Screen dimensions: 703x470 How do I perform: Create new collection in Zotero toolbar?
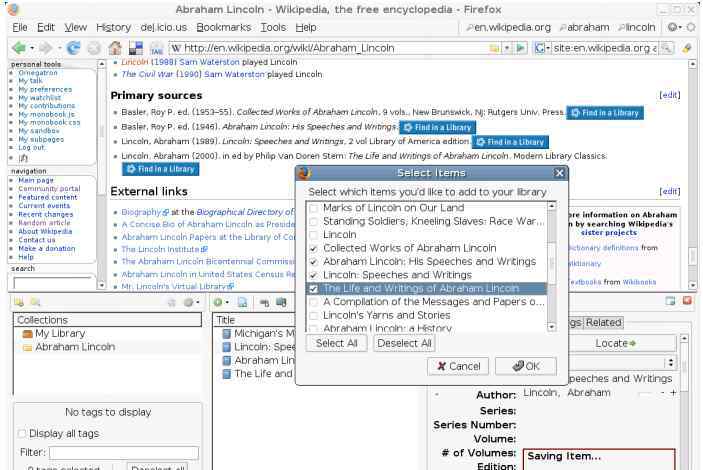(19, 303)
